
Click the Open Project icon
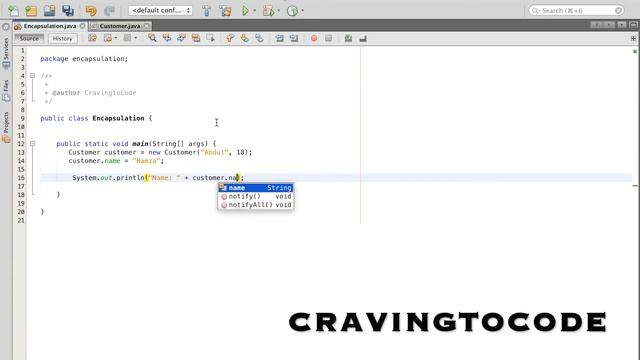[x=49, y=11]
